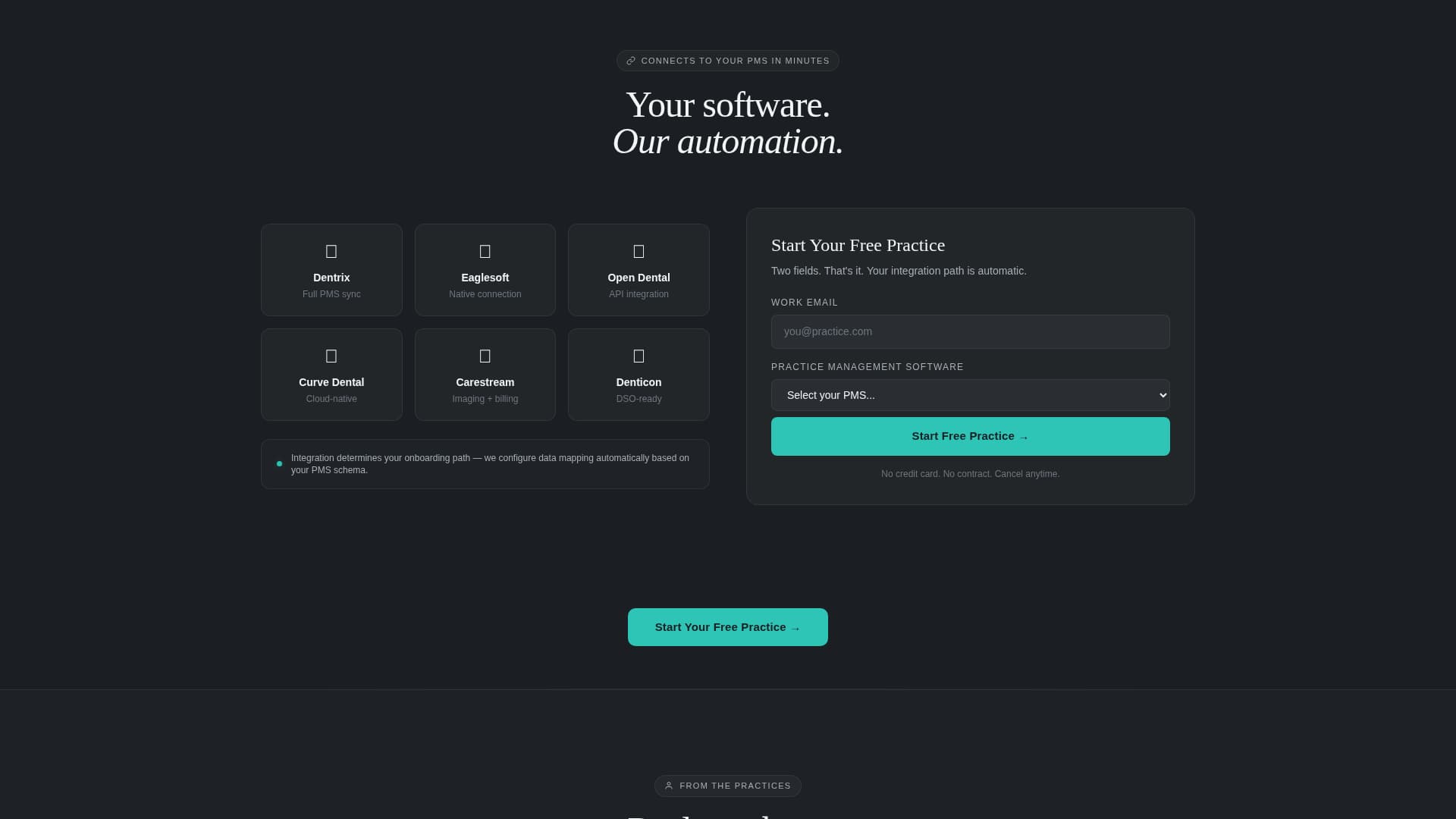The height and width of the screenshot is (819, 1456).
Task: Select the Open Dental integration name
Action: (x=639, y=278)
